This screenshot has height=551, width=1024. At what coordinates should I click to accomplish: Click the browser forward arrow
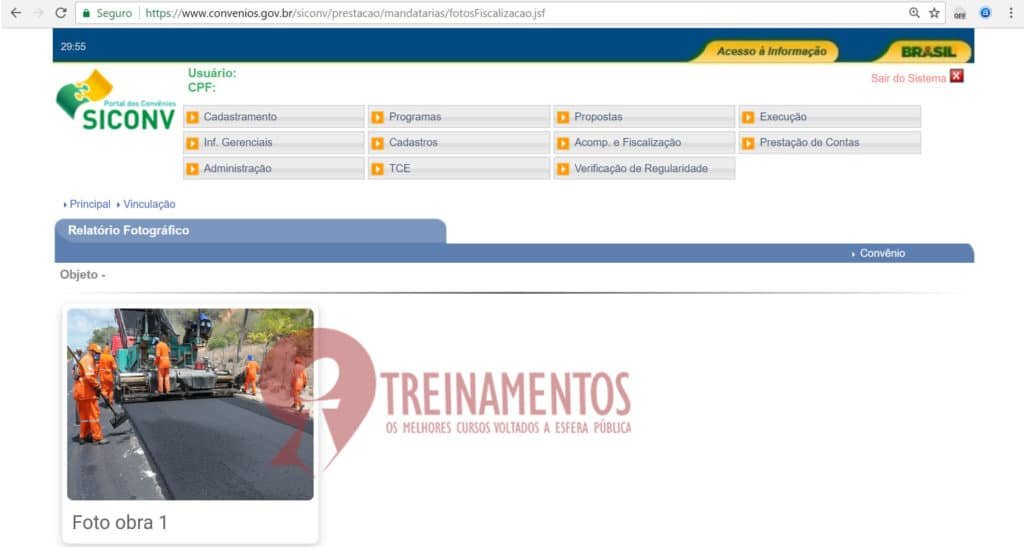(38, 13)
